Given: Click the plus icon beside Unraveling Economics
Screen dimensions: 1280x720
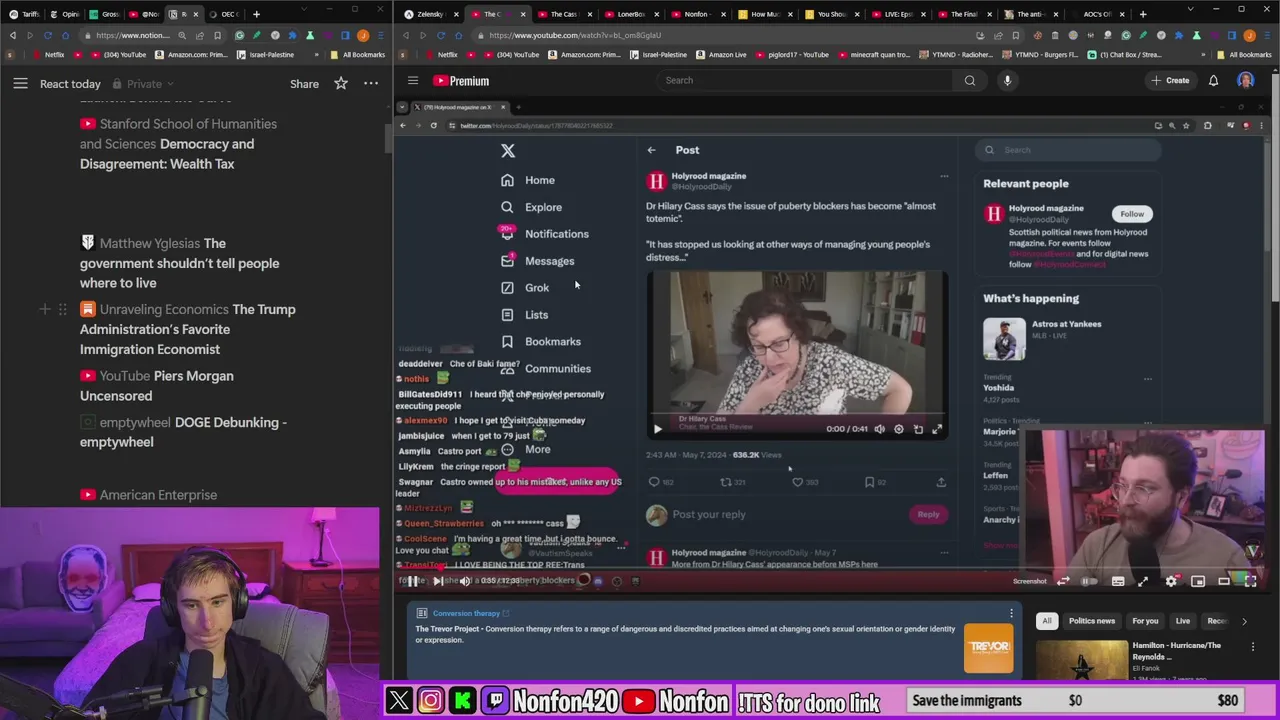Looking at the screenshot, I should tap(44, 310).
